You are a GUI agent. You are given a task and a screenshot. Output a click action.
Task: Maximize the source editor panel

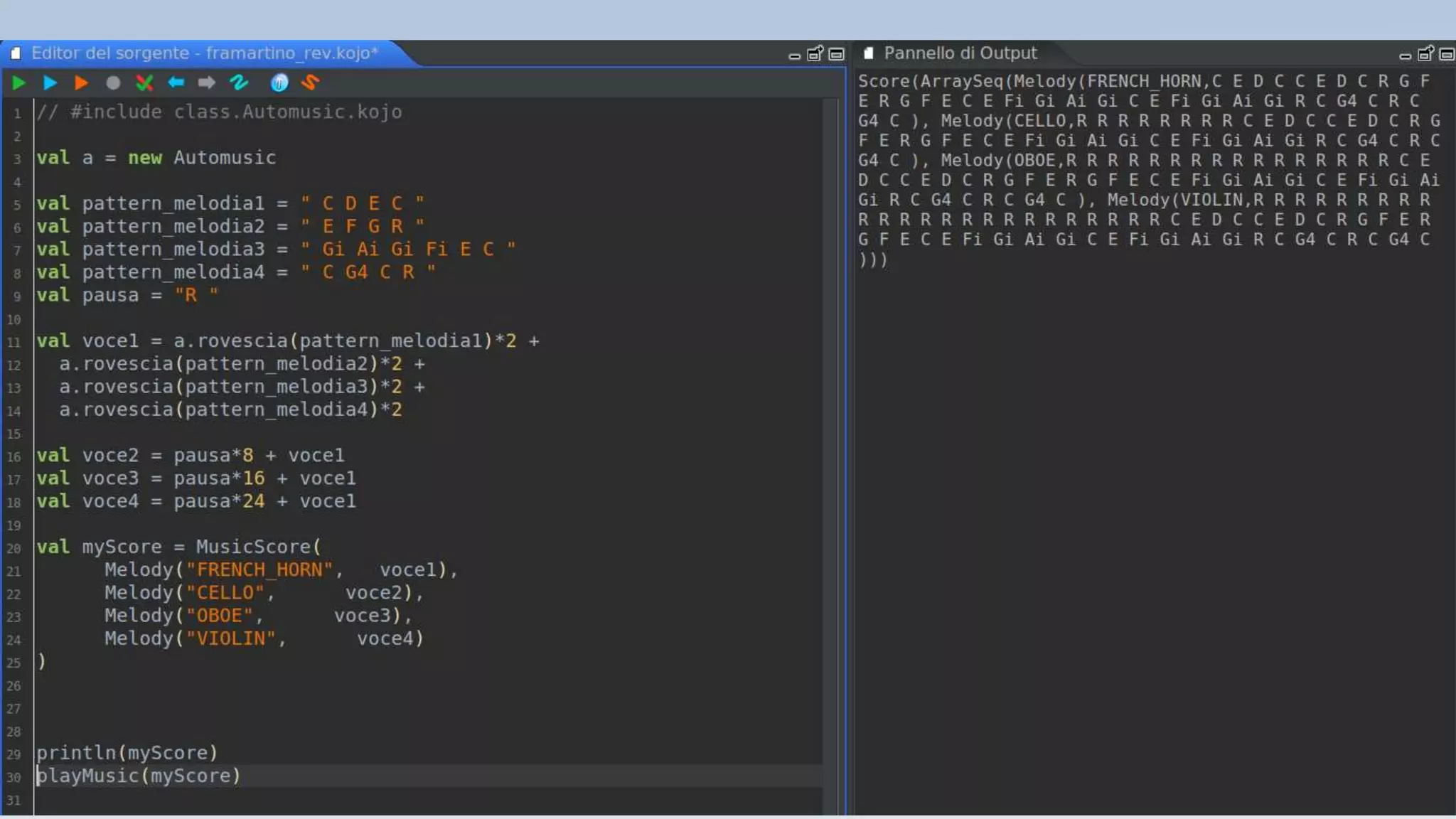click(837, 54)
